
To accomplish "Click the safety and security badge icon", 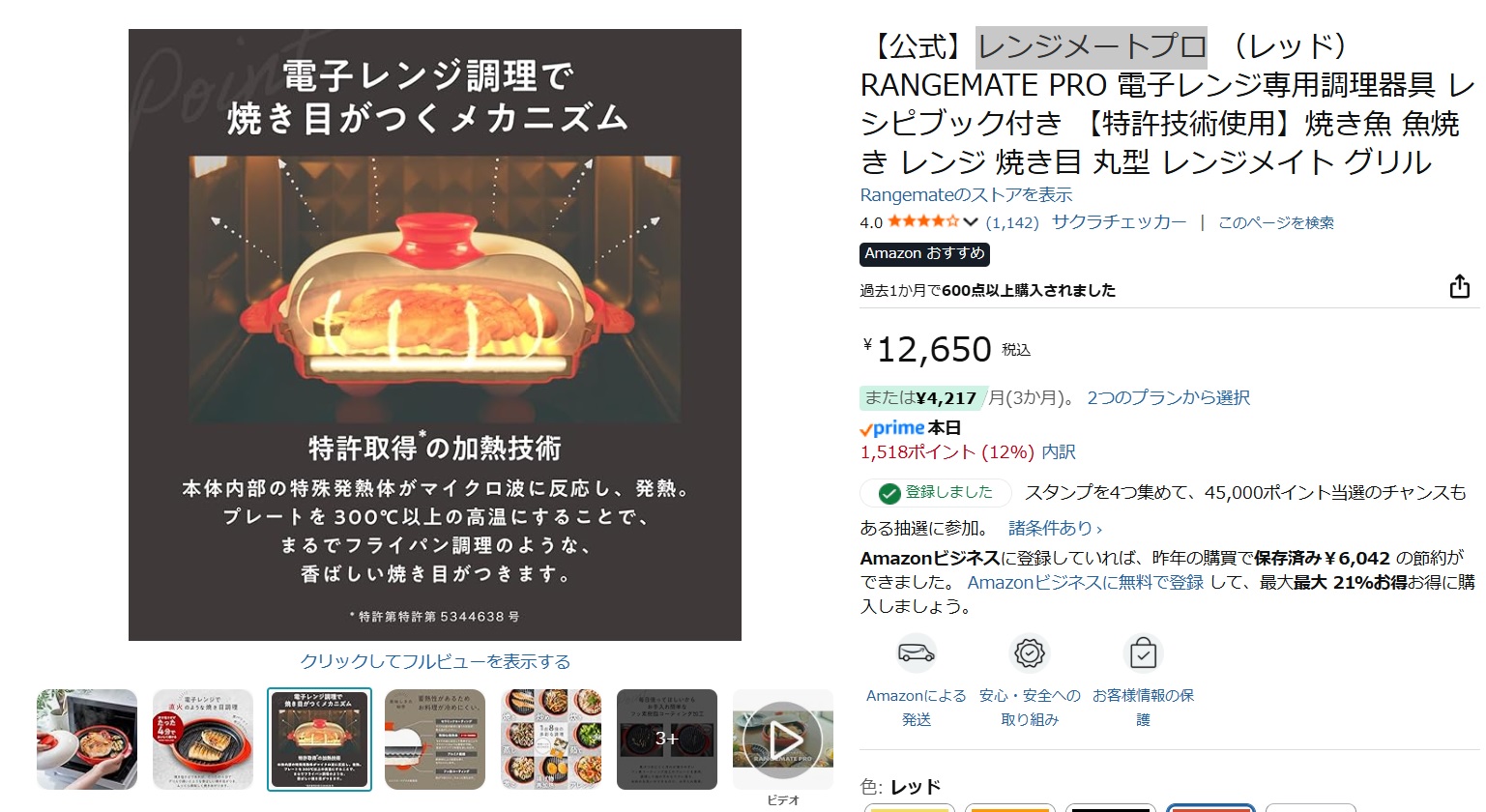I will coord(1030,653).
